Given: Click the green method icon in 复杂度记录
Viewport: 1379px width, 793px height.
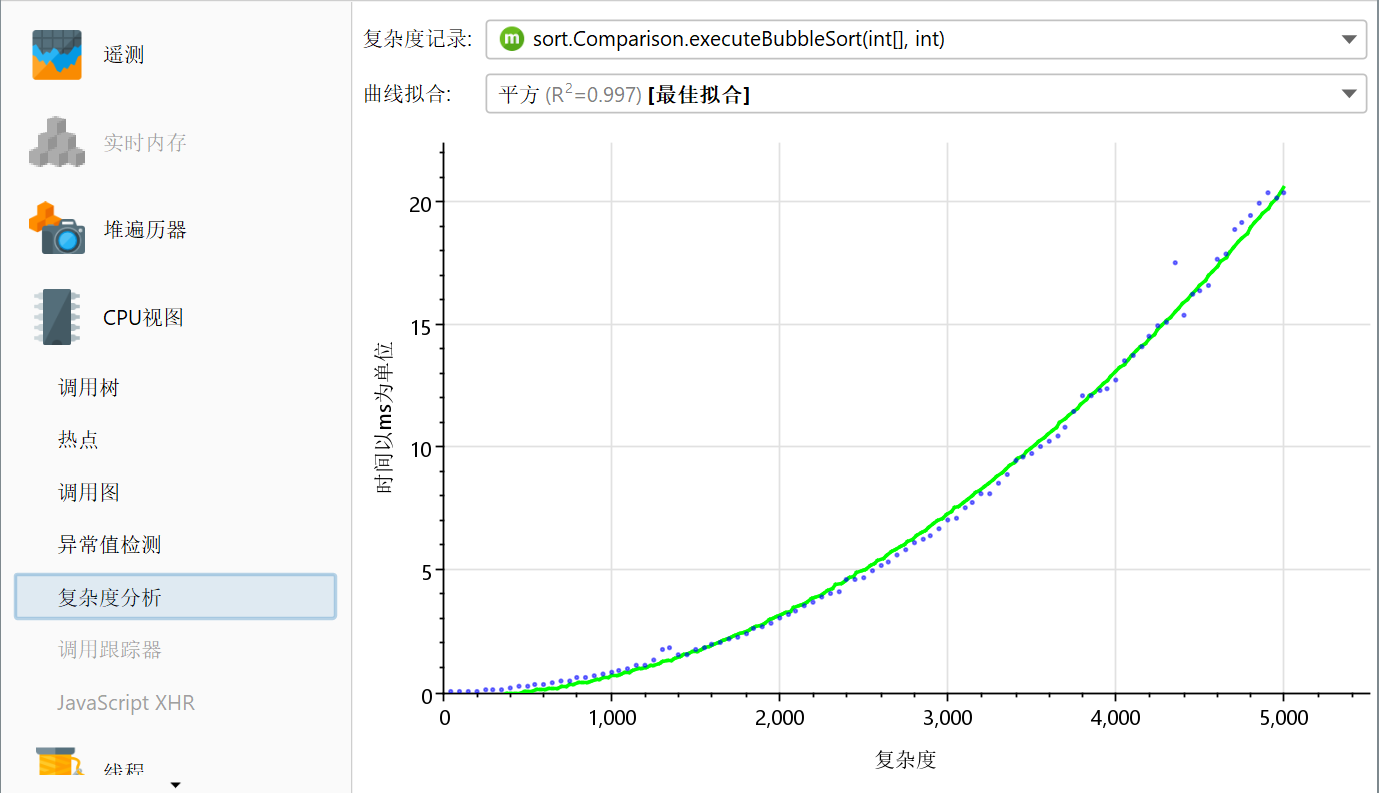Looking at the screenshot, I should coord(511,39).
